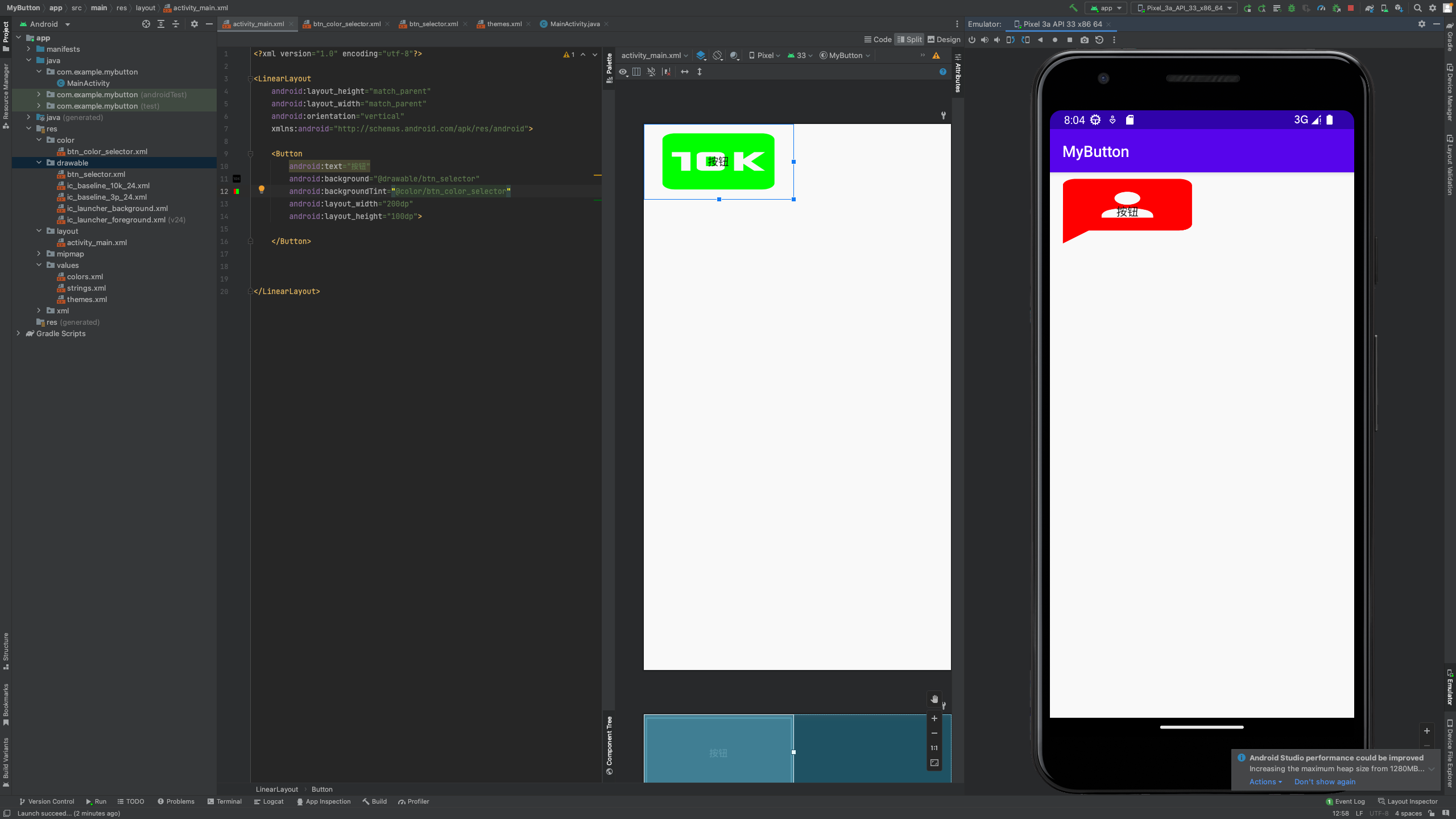Open the MyButton theme dropdown
This screenshot has width=1456, height=819.
click(845, 55)
